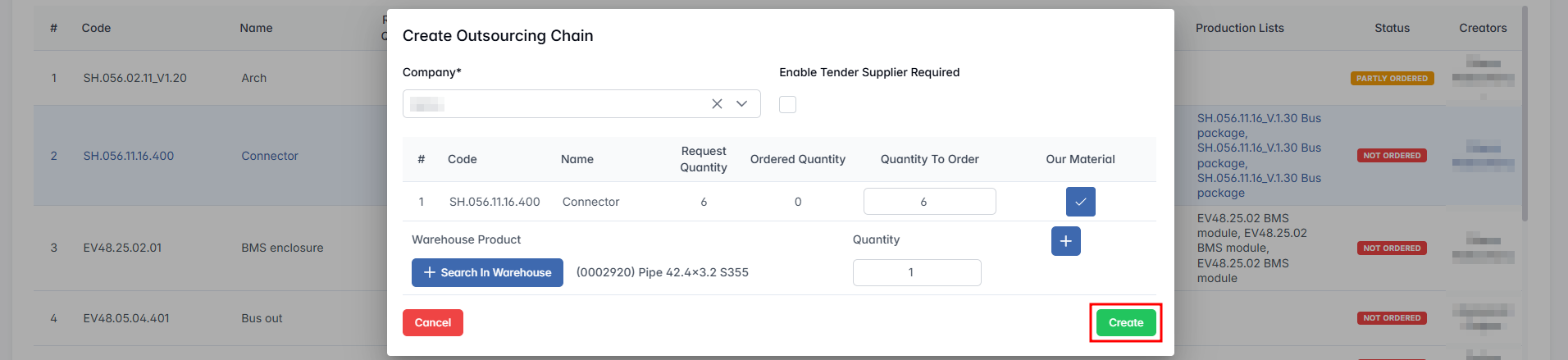Click the blue plus icon beside Quantity
This screenshot has width=1568, height=360.
[1065, 241]
